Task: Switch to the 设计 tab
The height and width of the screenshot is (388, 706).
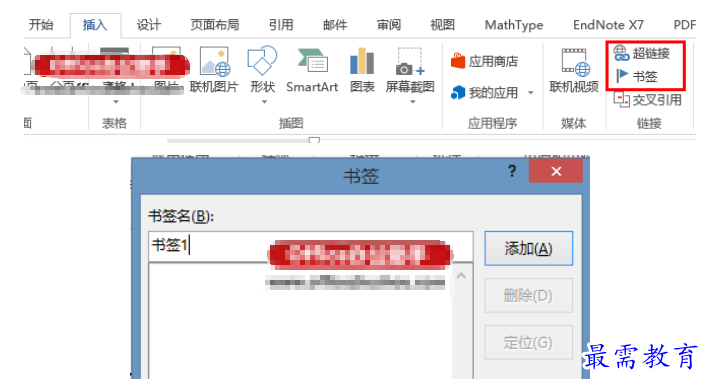Action: [x=149, y=25]
